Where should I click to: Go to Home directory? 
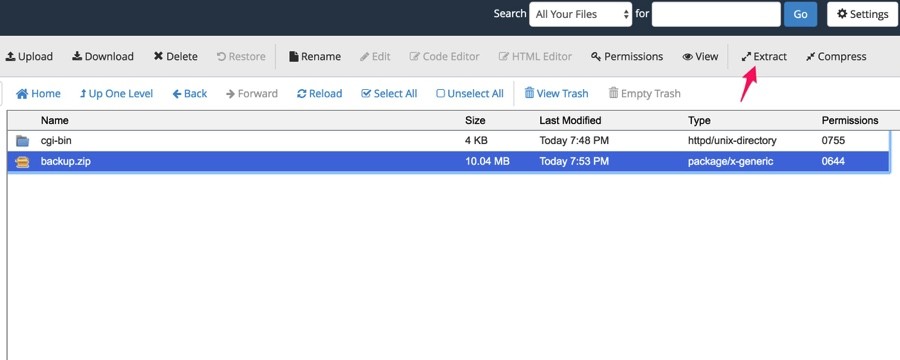pyautogui.click(x=38, y=93)
